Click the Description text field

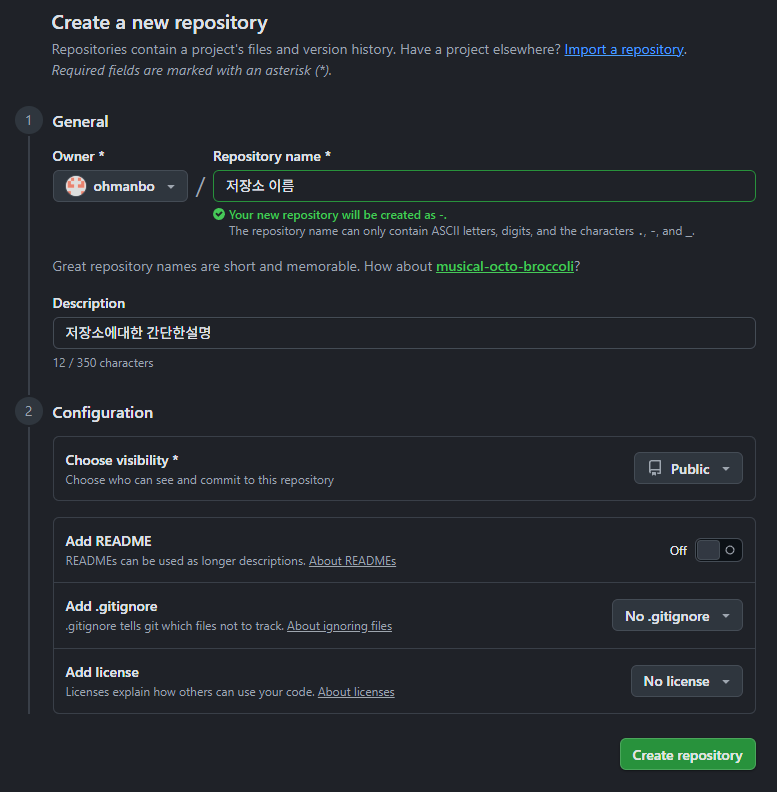point(404,333)
